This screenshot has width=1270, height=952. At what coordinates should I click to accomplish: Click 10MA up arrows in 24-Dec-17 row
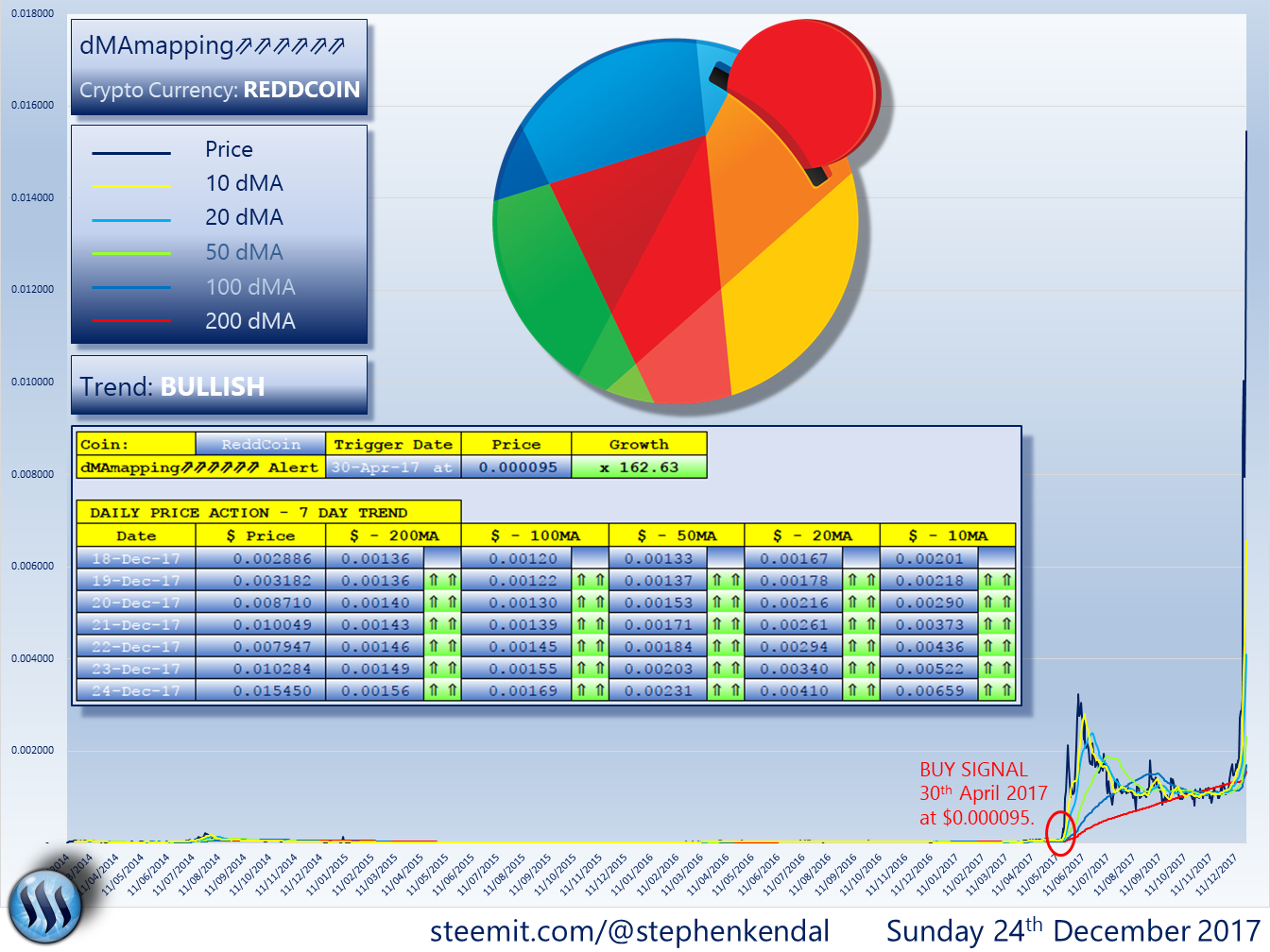click(997, 690)
